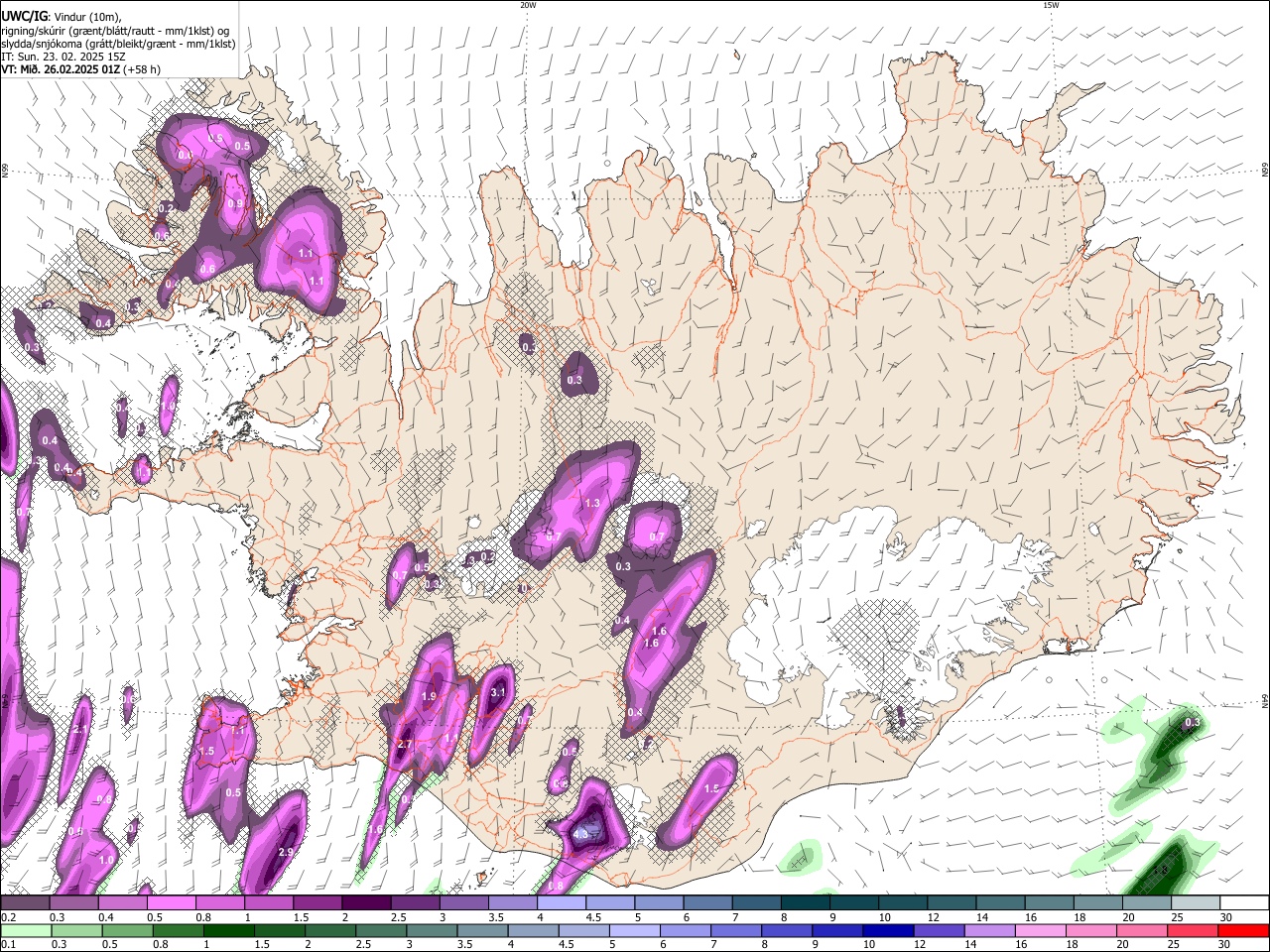Pick the dark navy 10 swatch in the lower scale

[888, 930]
